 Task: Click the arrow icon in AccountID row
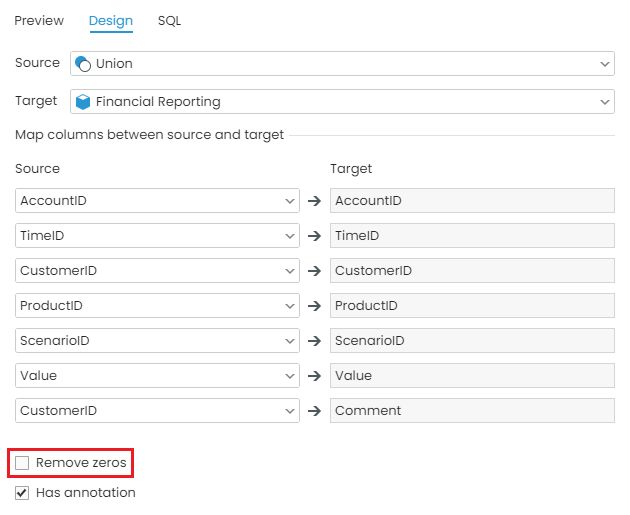(x=315, y=200)
